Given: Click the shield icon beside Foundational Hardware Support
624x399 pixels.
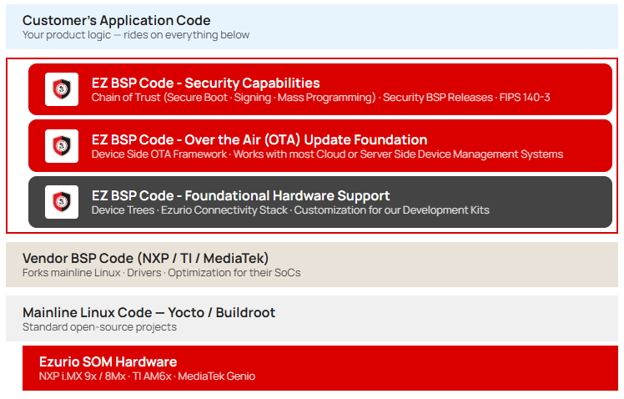Looking at the screenshot, I should click(62, 202).
